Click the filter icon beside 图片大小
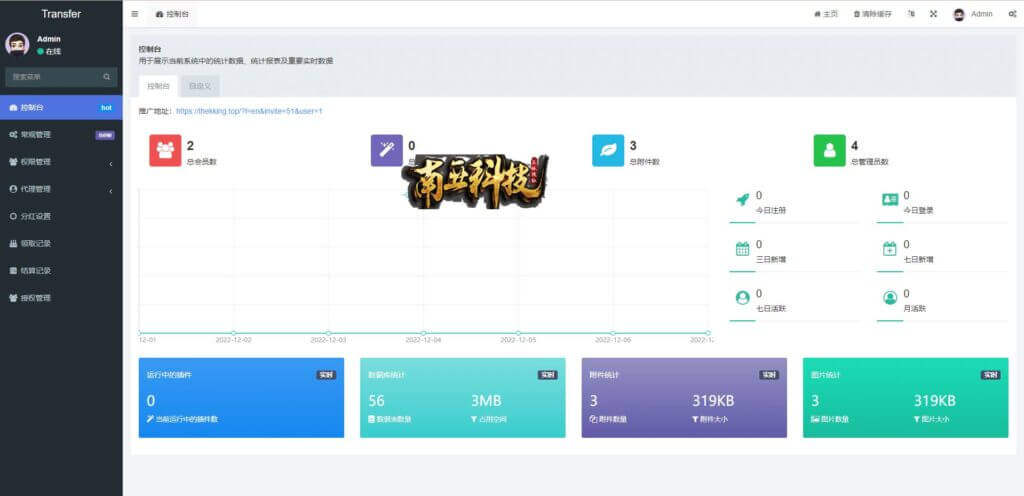This screenshot has height=496, width=1024. [x=917, y=419]
